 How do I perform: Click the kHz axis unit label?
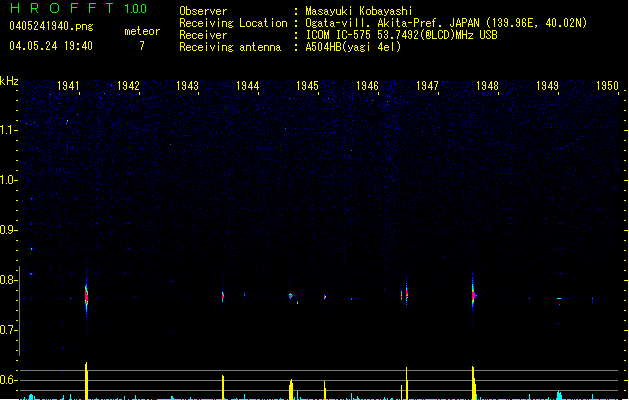(9, 81)
